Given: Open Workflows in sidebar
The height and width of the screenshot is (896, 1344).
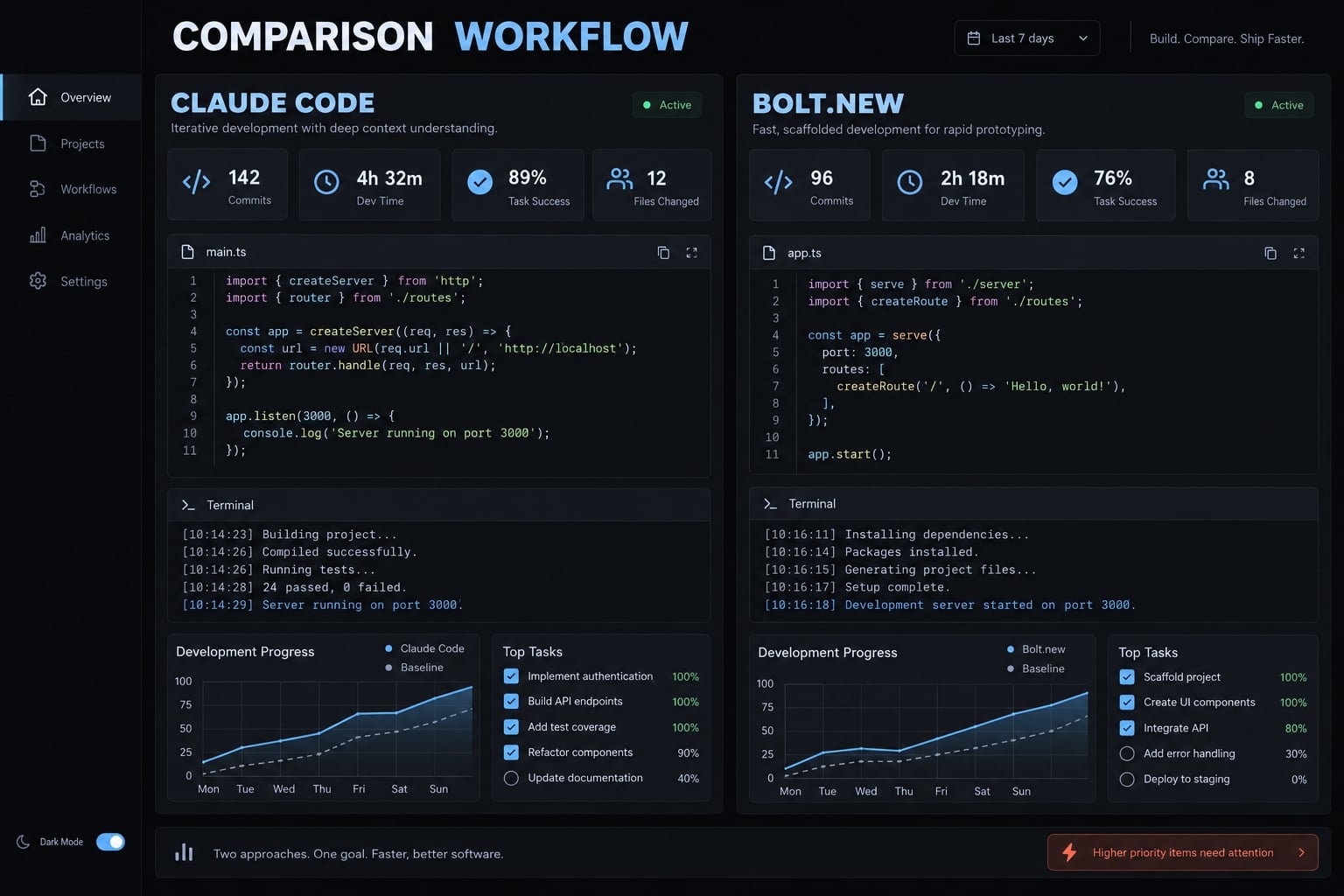Looking at the screenshot, I should (x=71, y=189).
